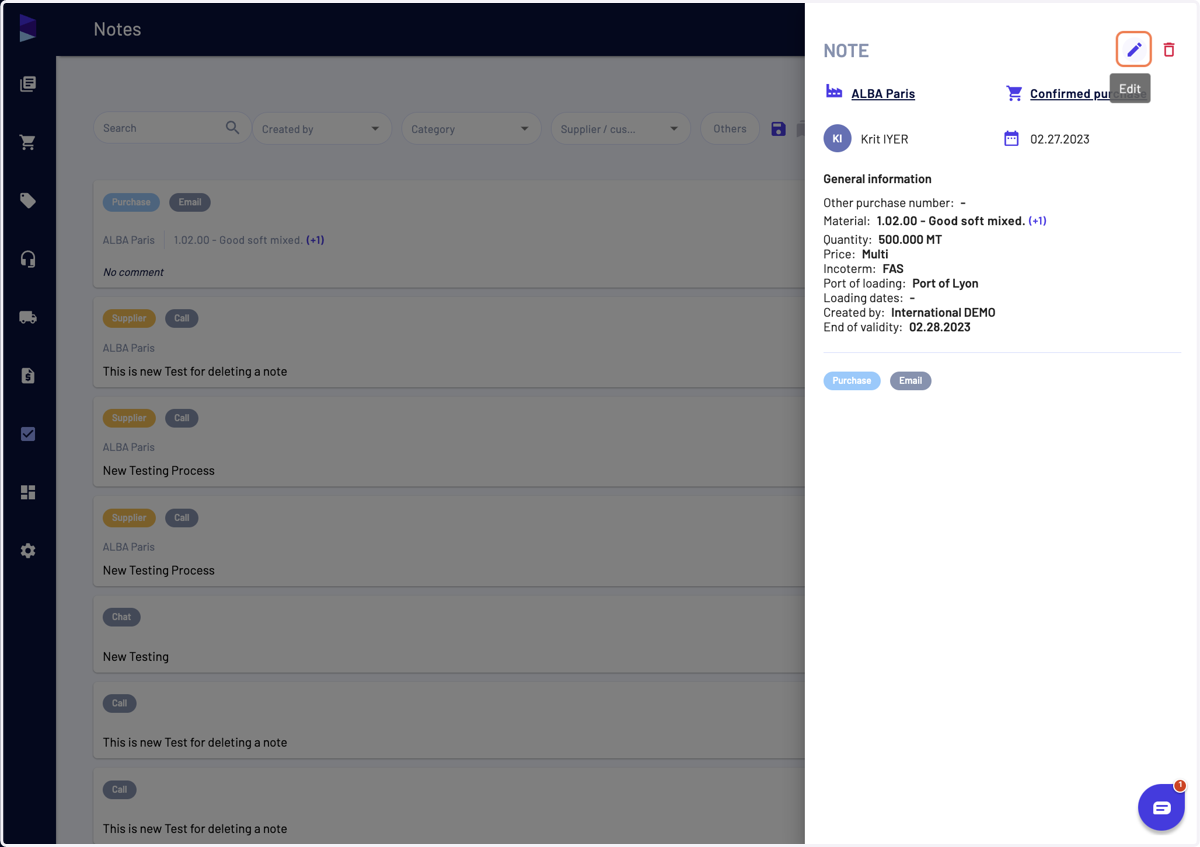Open the Category dropdown
This screenshot has height=847, width=1200.
click(x=471, y=129)
